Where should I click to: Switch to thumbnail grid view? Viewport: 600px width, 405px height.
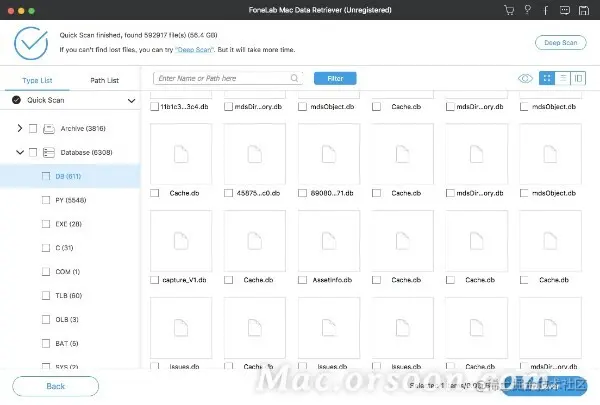547,78
